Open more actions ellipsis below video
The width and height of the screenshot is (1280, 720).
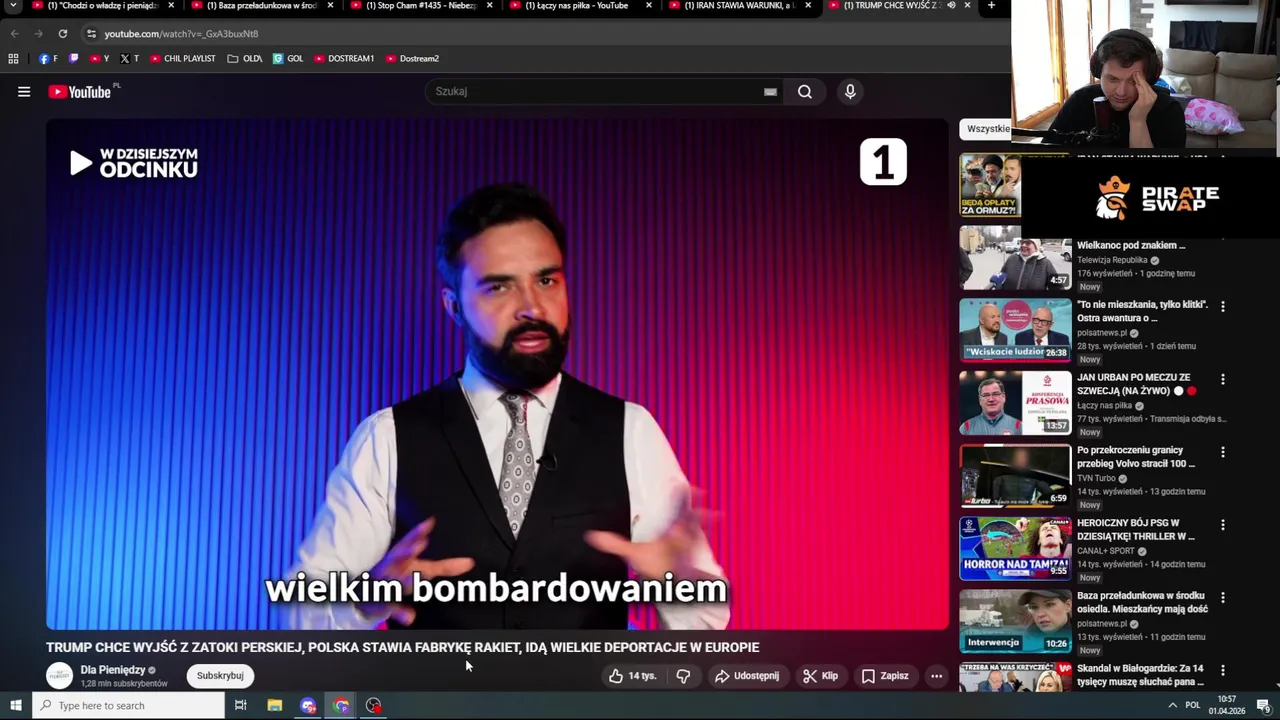click(937, 676)
